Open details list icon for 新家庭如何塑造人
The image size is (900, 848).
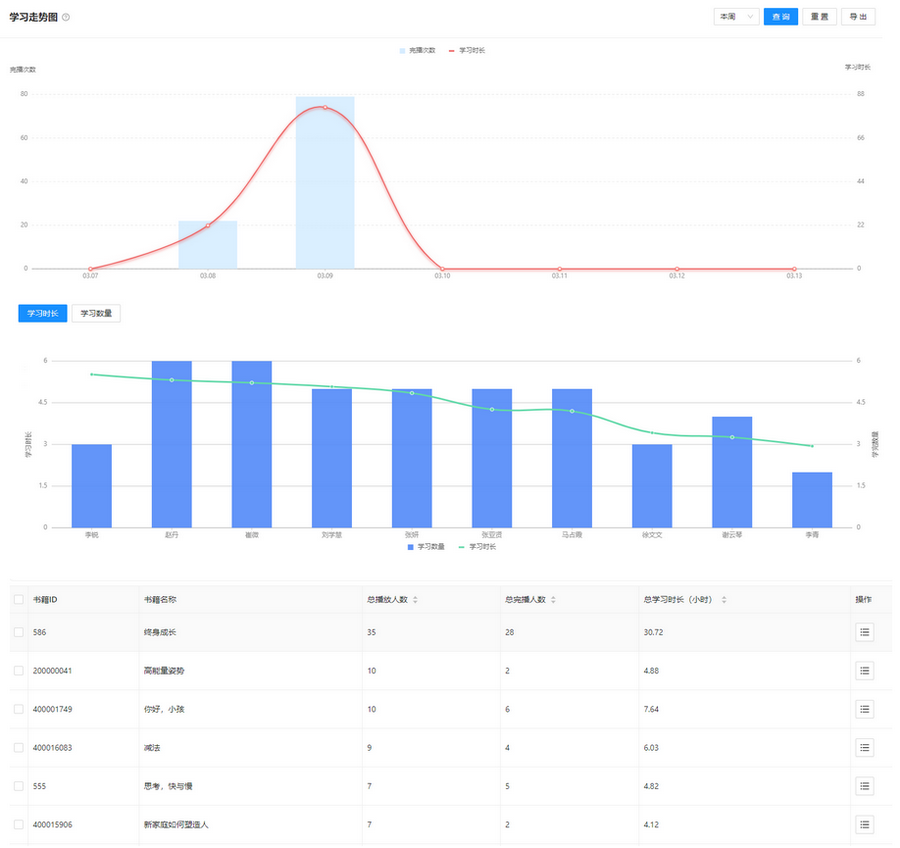[x=864, y=824]
